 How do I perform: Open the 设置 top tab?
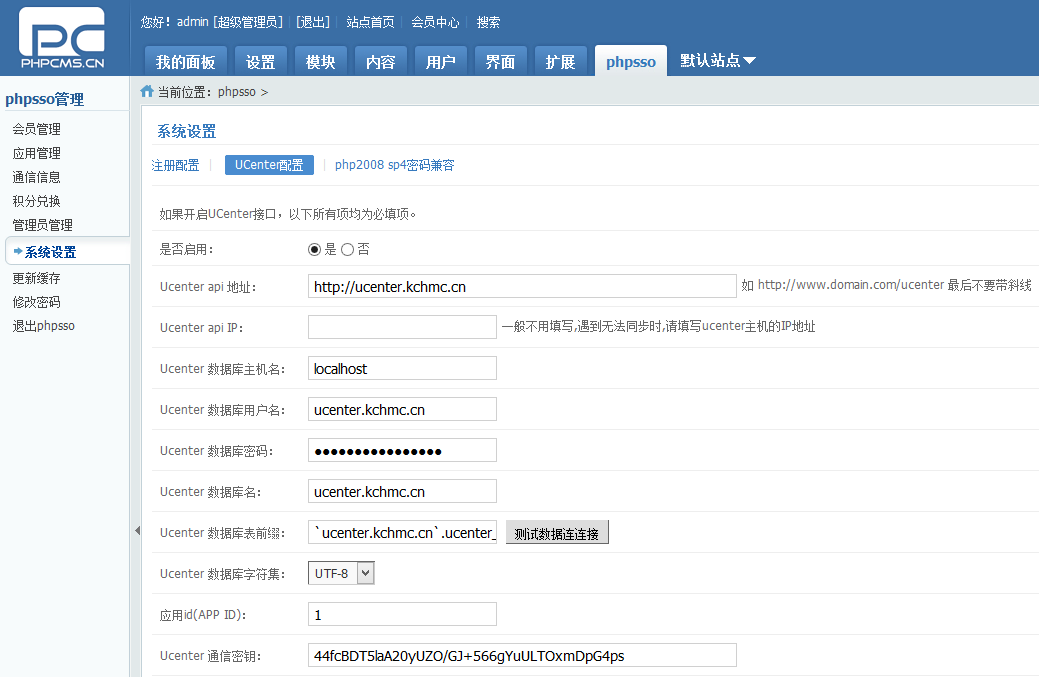pos(260,62)
